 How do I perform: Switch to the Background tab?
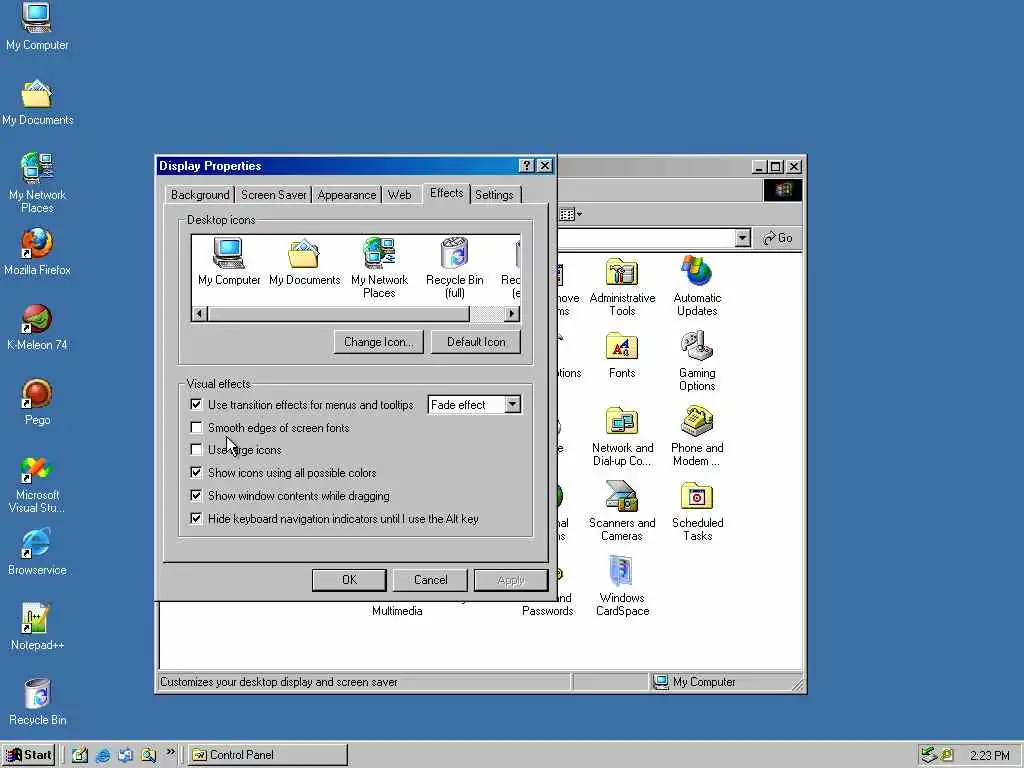(x=200, y=195)
